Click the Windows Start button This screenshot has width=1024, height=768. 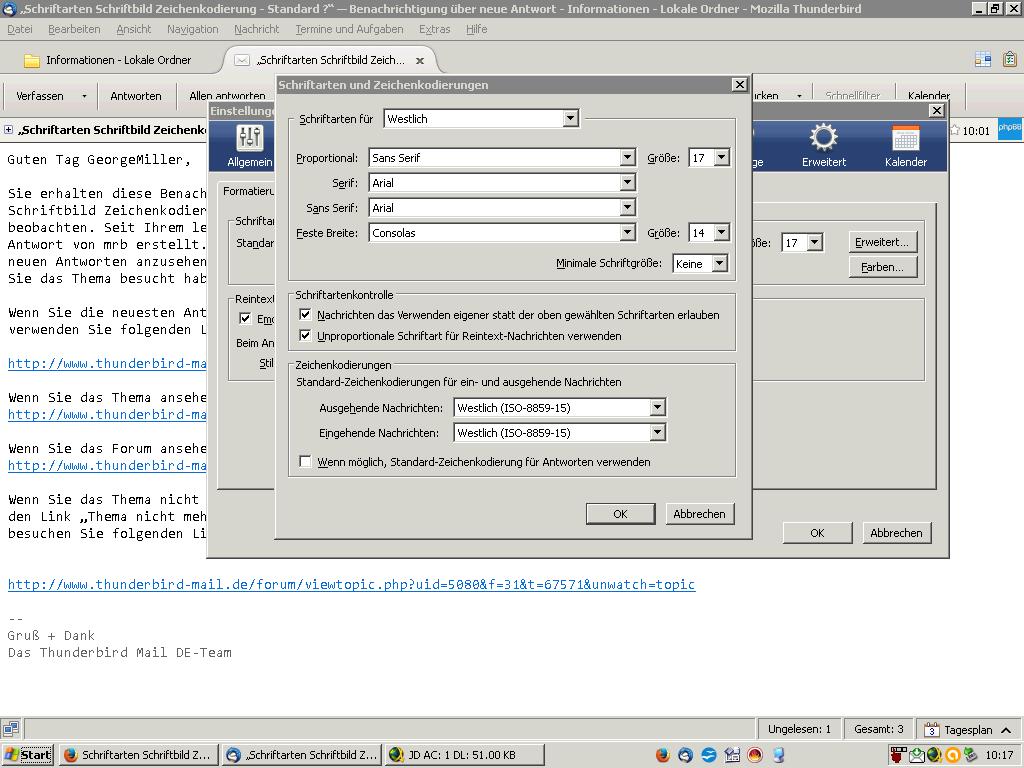(x=28, y=755)
